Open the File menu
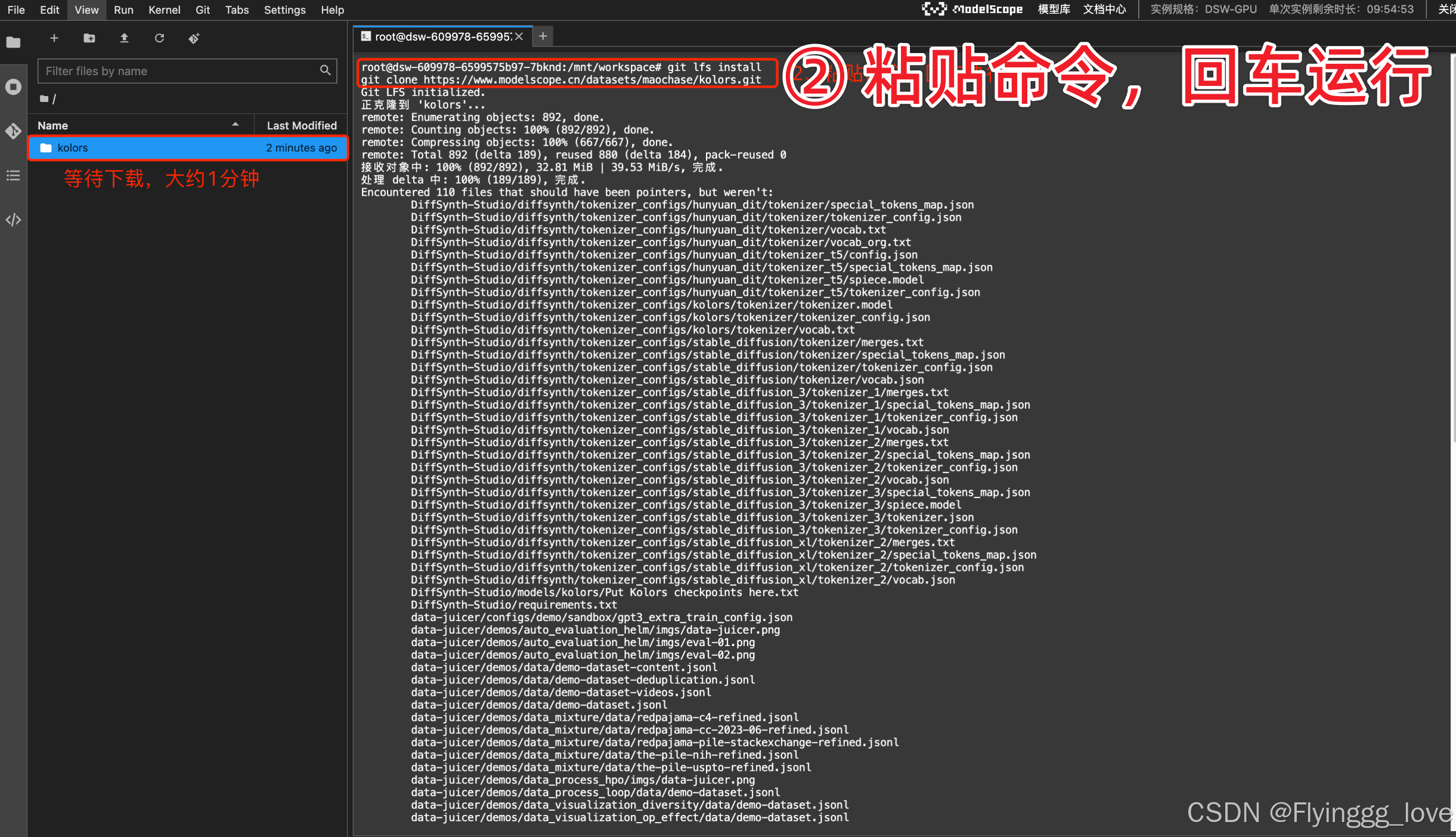 tap(16, 10)
